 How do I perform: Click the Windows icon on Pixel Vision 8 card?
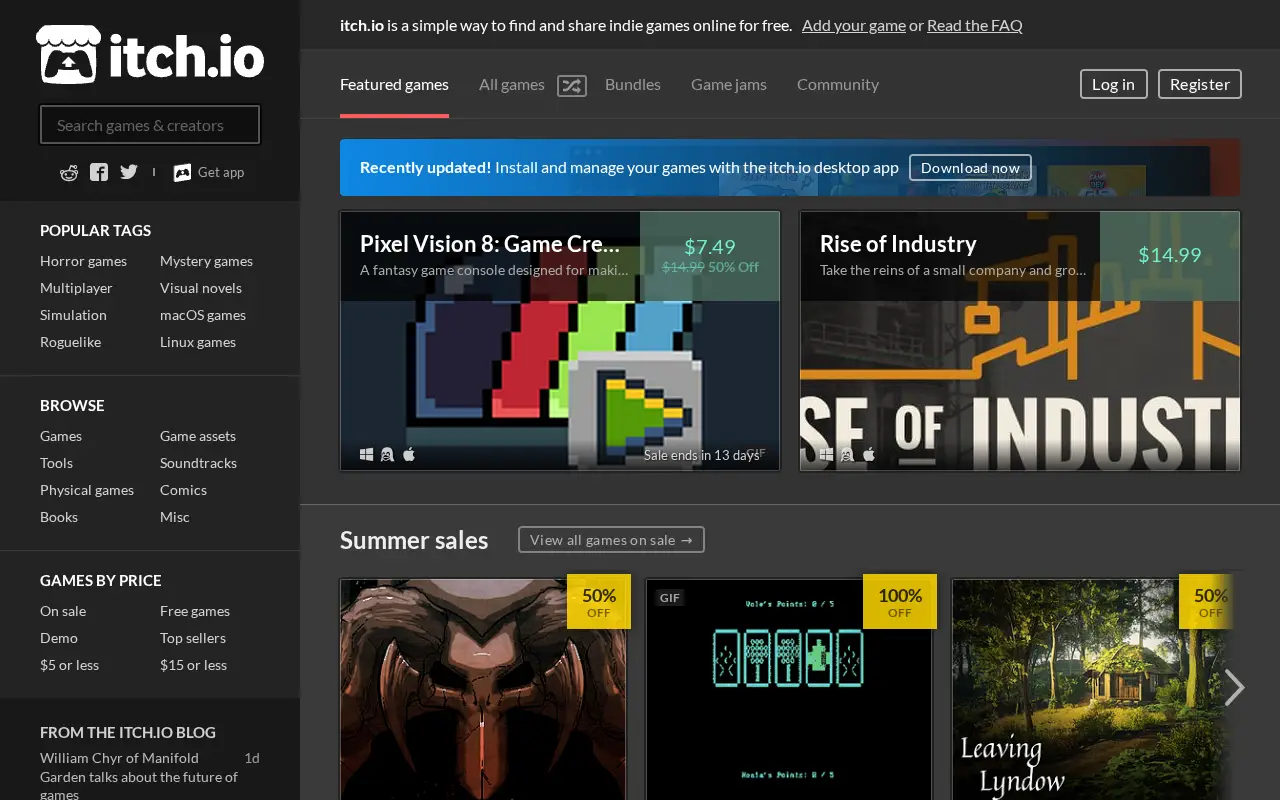[x=367, y=455]
